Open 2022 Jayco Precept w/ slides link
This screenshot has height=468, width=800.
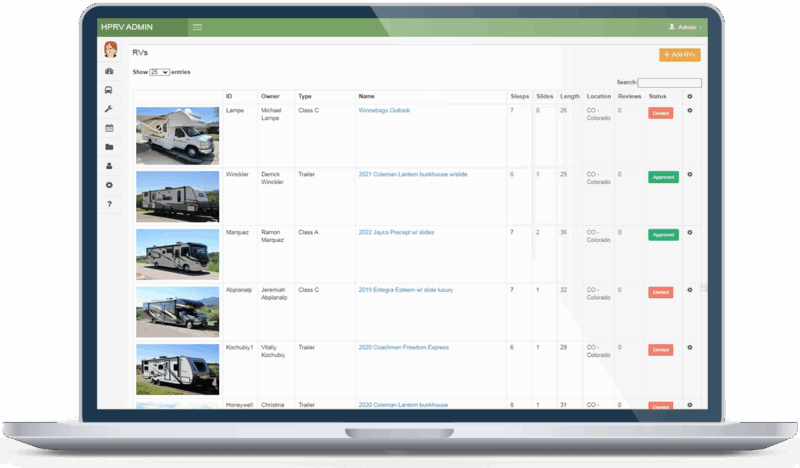pyautogui.click(x=396, y=232)
